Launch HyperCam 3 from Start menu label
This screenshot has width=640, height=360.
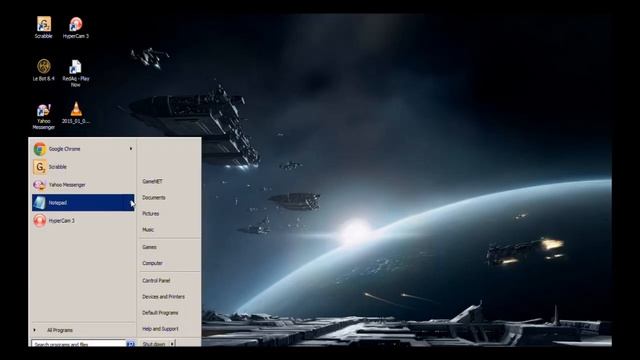62,221
